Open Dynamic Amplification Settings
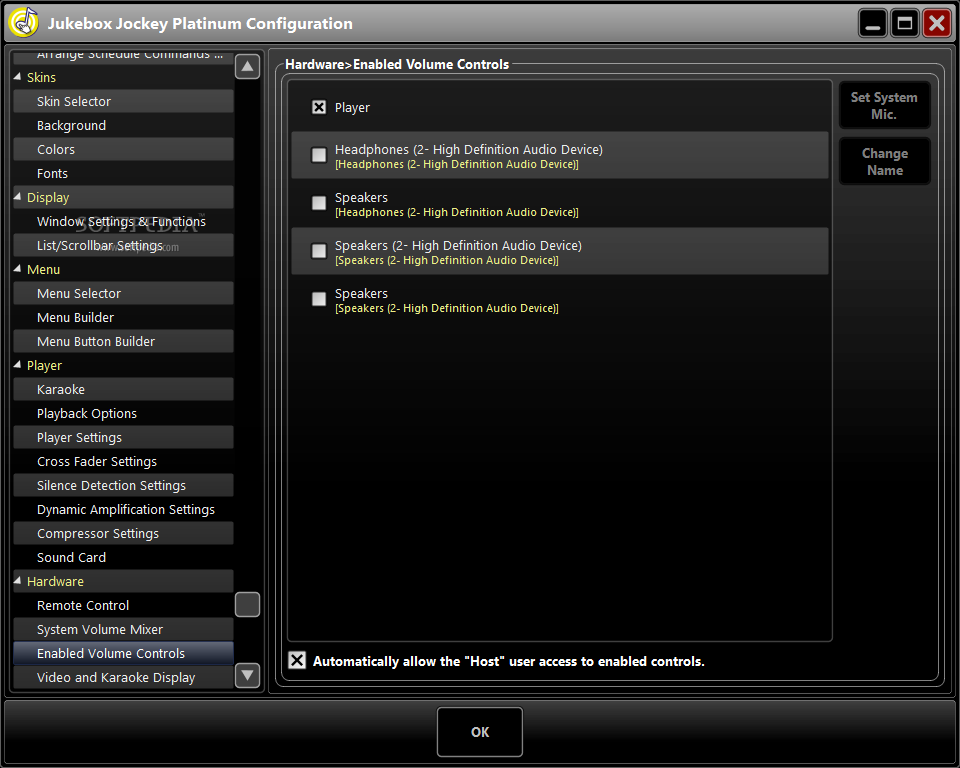This screenshot has width=960, height=768. point(123,509)
